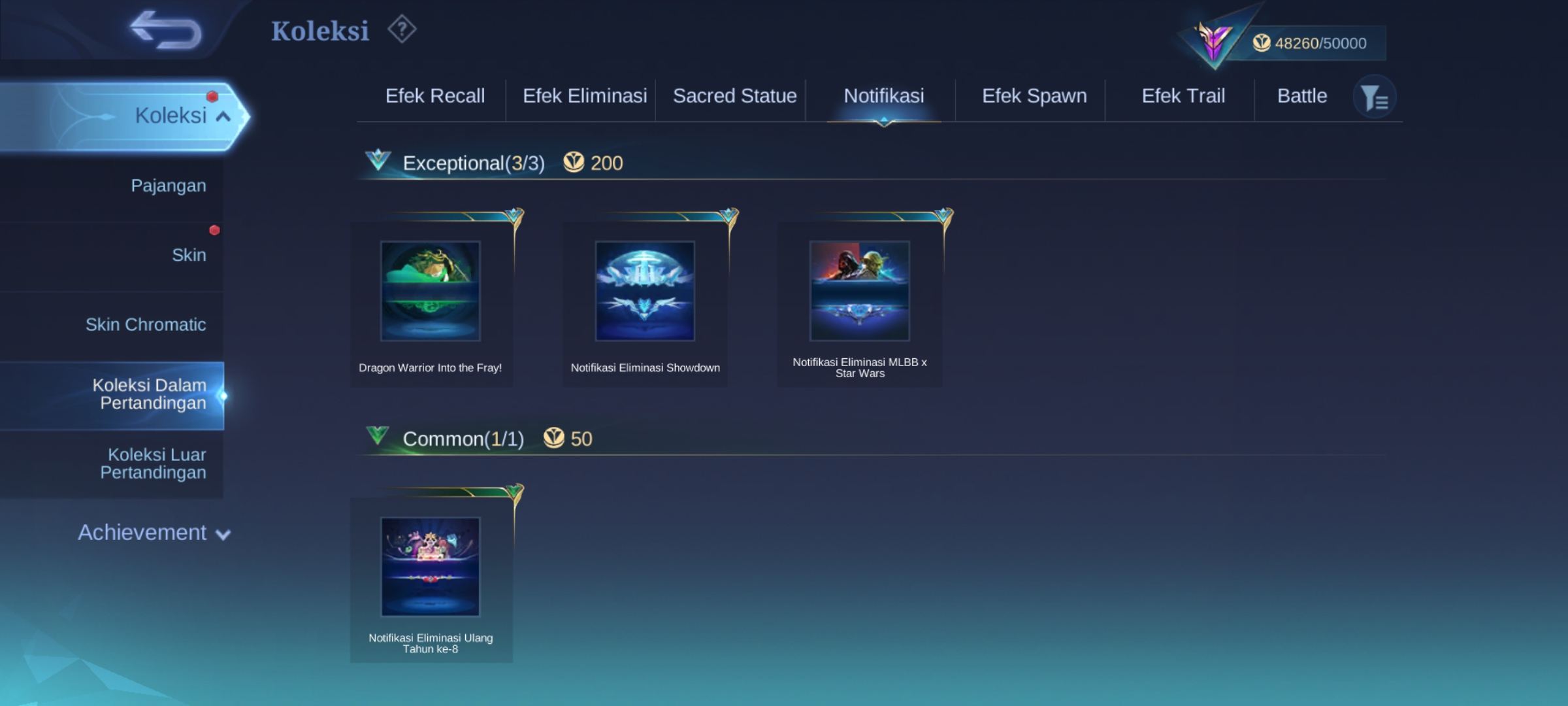Open the filter funnel icon
This screenshot has width=1568, height=706.
coord(1374,98)
